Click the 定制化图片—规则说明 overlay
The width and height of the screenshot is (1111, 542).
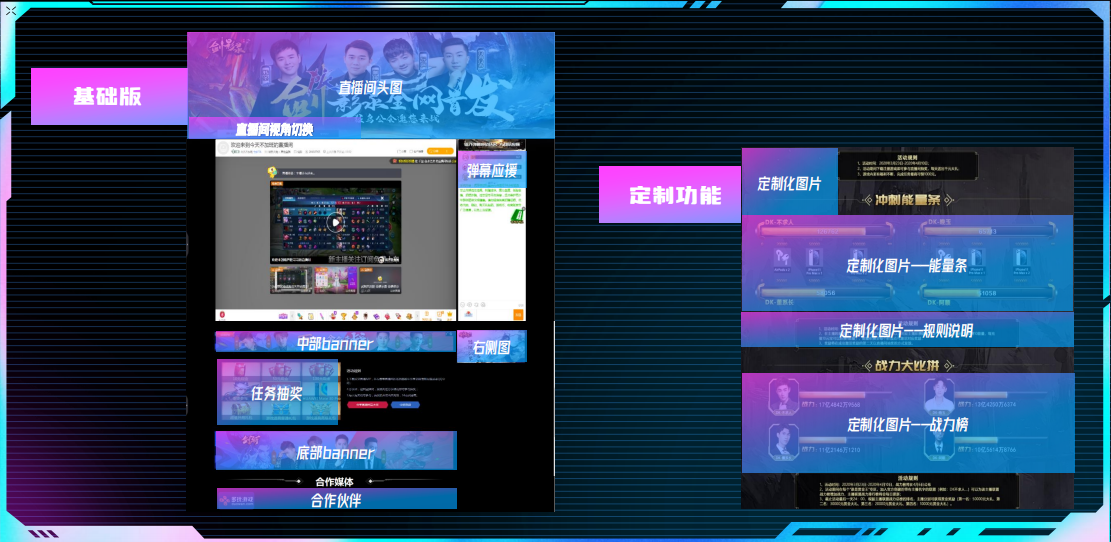coord(906,330)
